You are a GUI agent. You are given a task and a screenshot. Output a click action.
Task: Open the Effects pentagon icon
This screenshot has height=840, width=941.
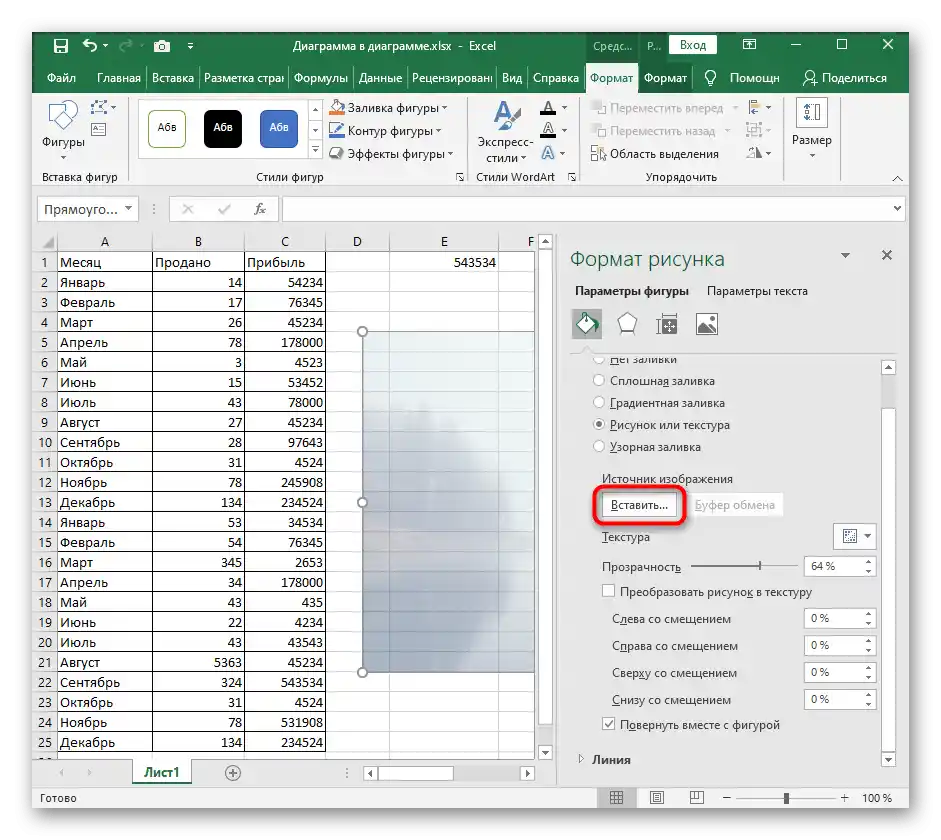point(627,324)
